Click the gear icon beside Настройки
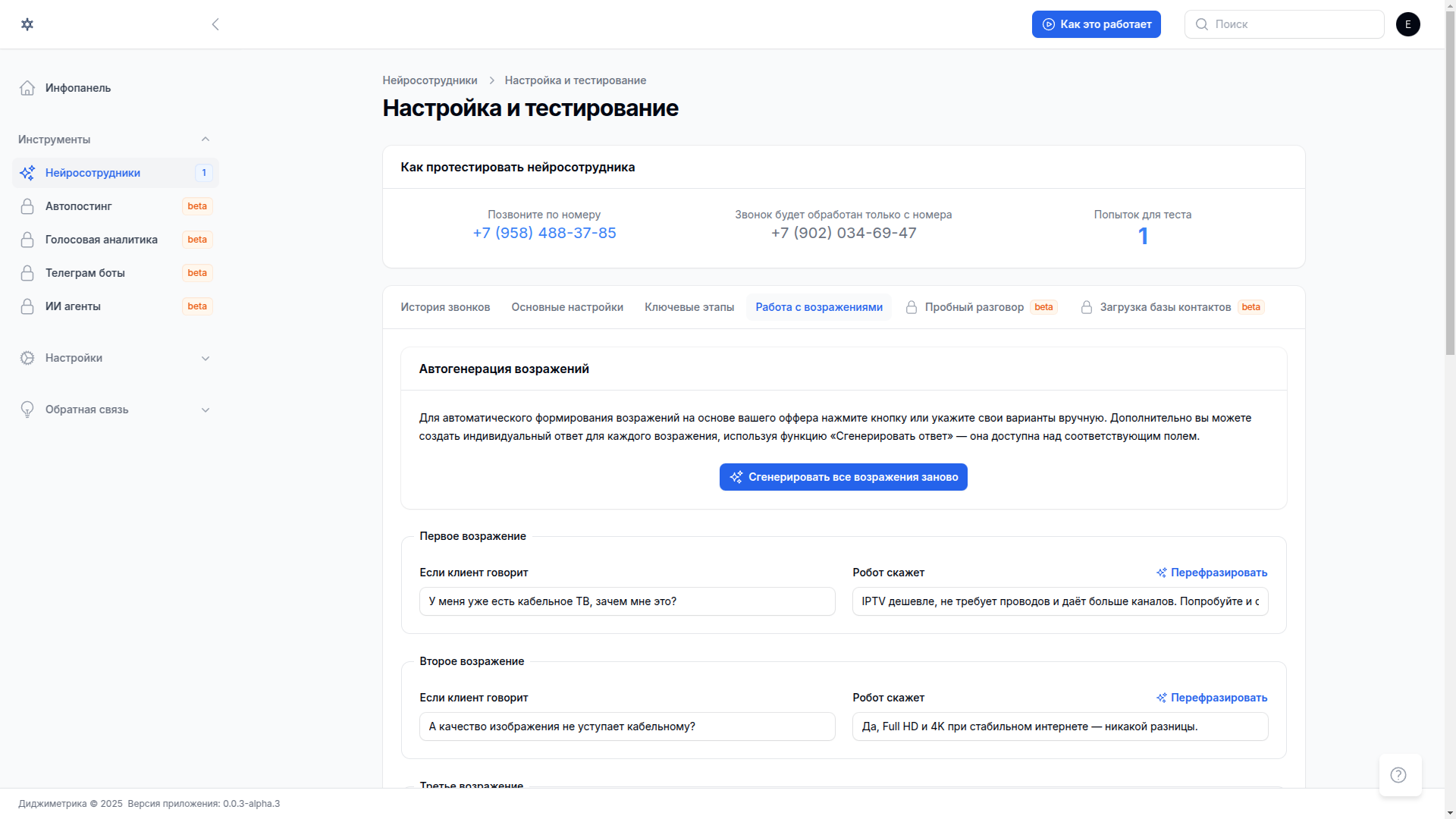Viewport: 1456px width, 819px height. [x=27, y=358]
